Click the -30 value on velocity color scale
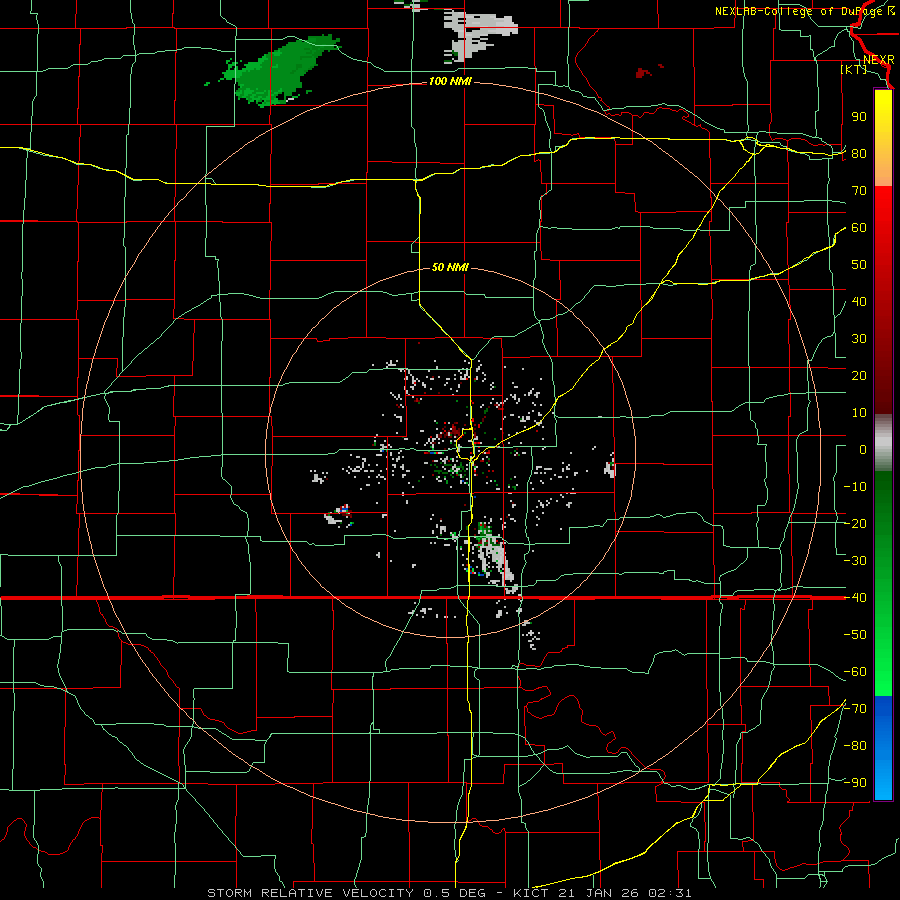This screenshot has height=900, width=900. pyautogui.click(x=855, y=561)
